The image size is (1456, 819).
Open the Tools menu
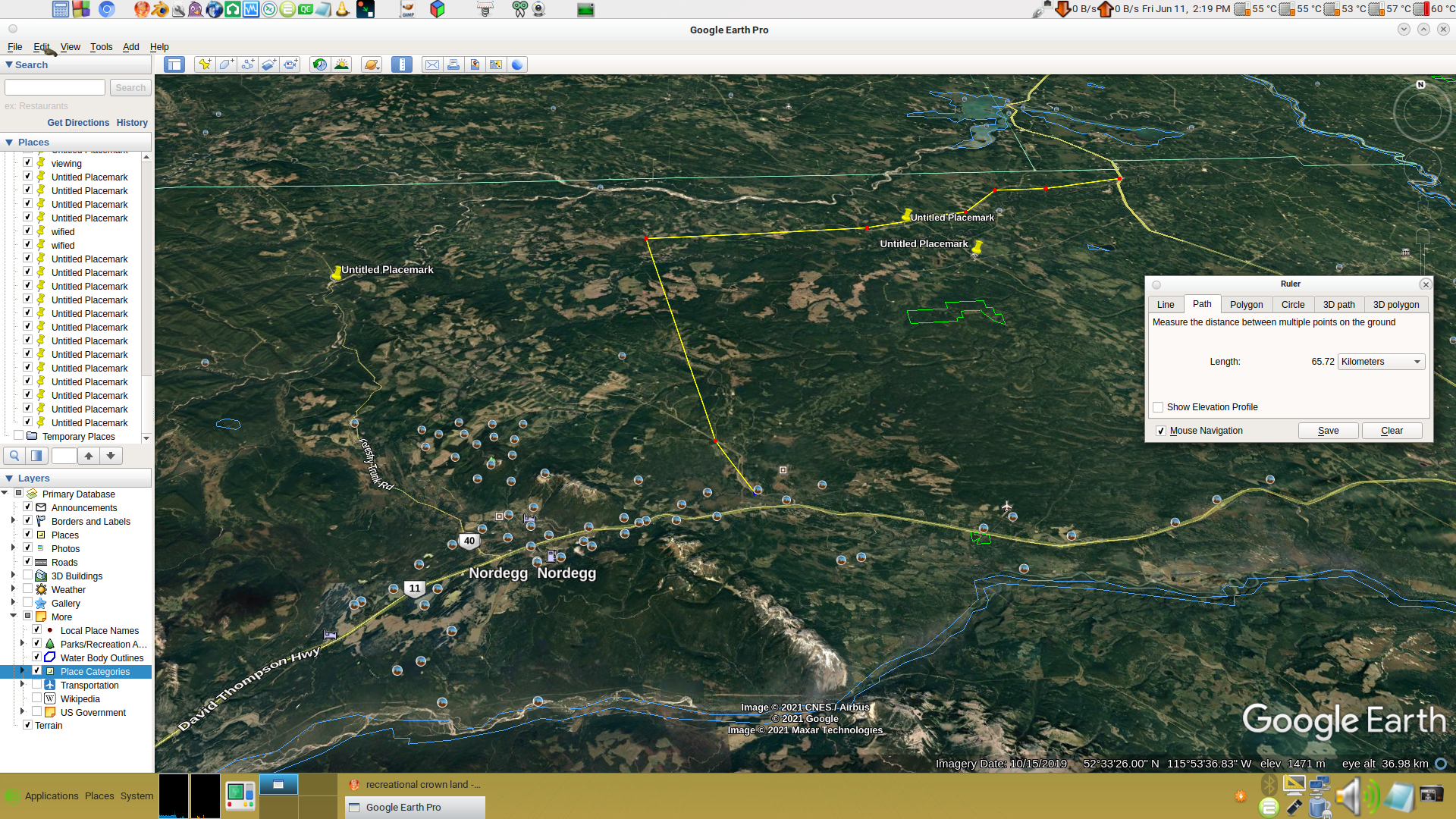pos(101,47)
